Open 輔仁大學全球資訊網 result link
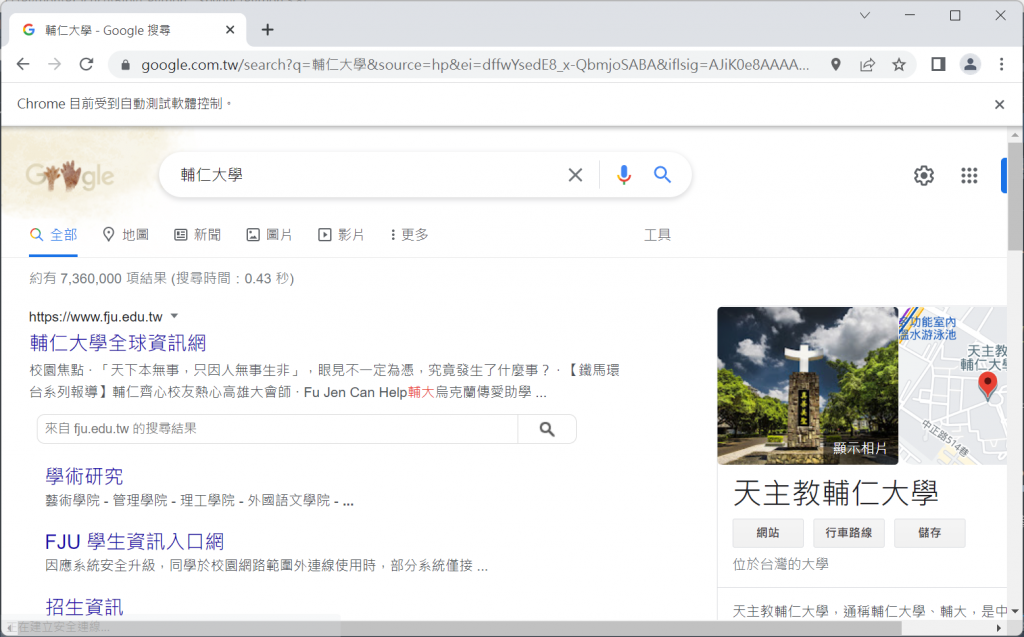The image size is (1024, 637). 118,343
